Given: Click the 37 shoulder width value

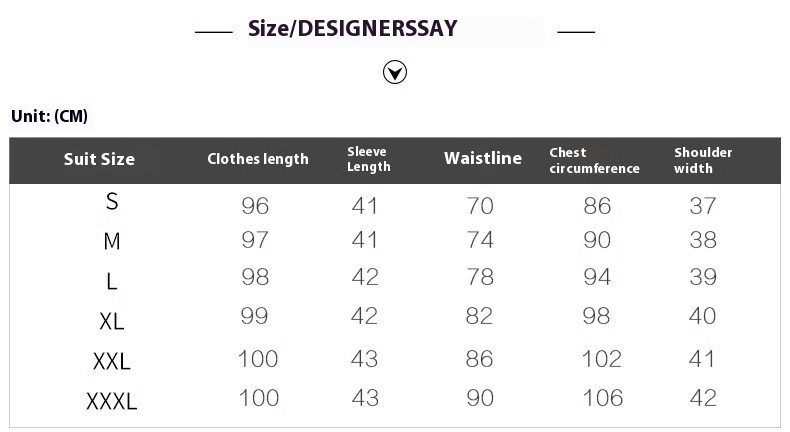Looking at the screenshot, I should (703, 206).
